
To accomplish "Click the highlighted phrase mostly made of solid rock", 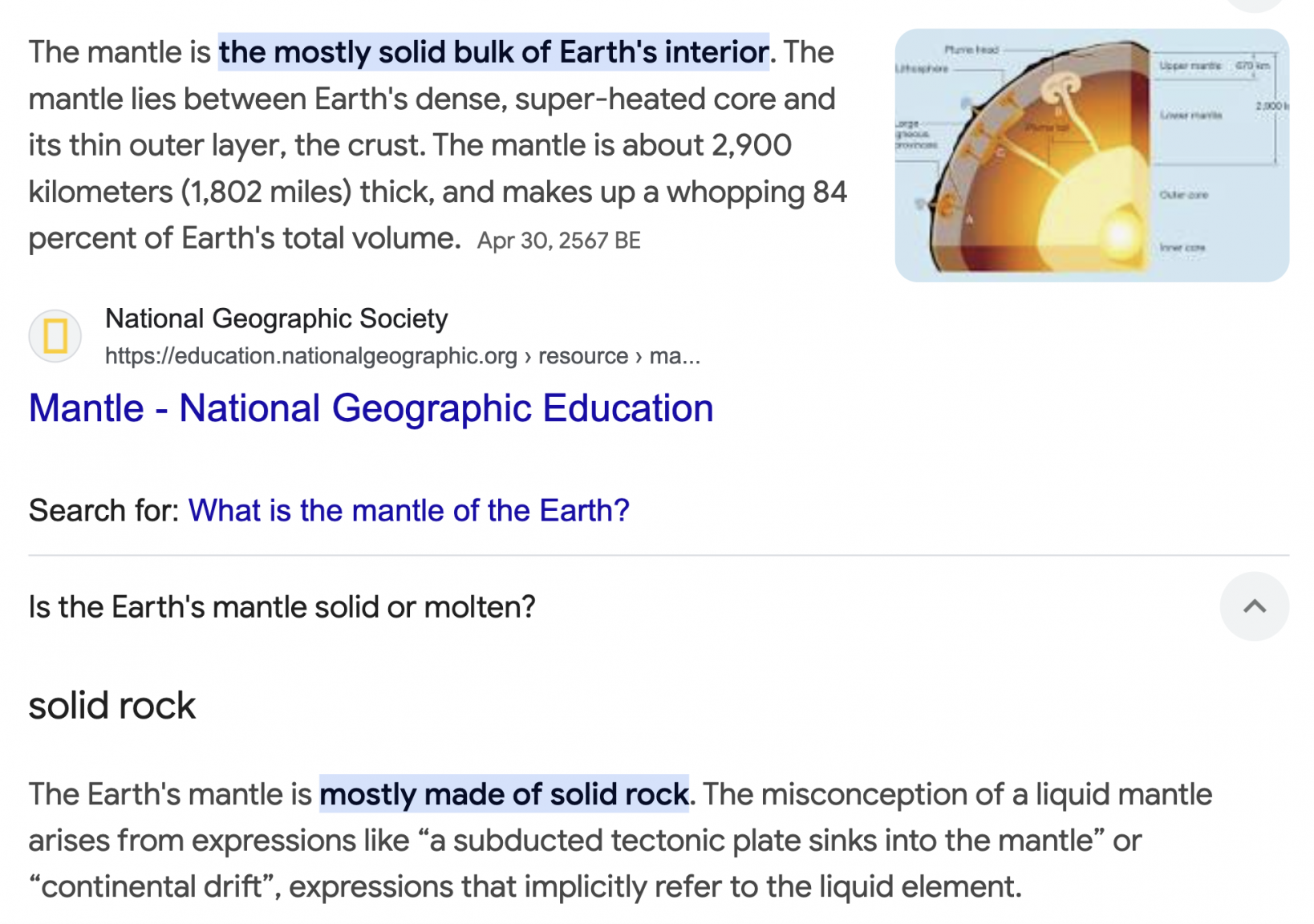I will [504, 794].
